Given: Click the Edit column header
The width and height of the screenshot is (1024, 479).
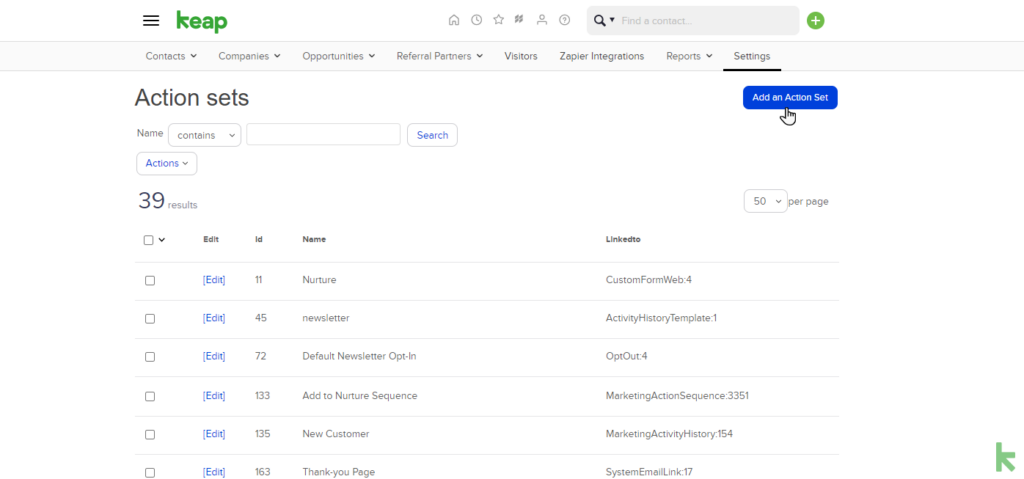Looking at the screenshot, I should point(211,239).
